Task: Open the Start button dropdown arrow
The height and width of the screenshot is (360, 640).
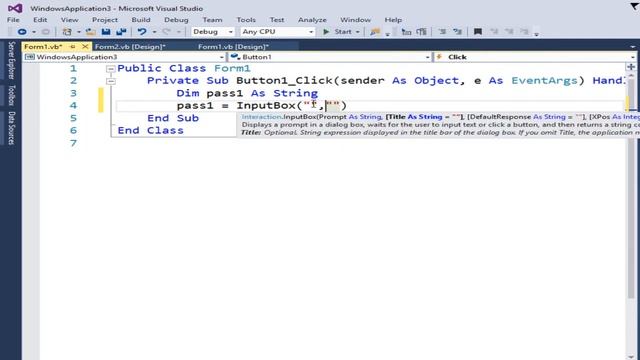Action: 358,32
